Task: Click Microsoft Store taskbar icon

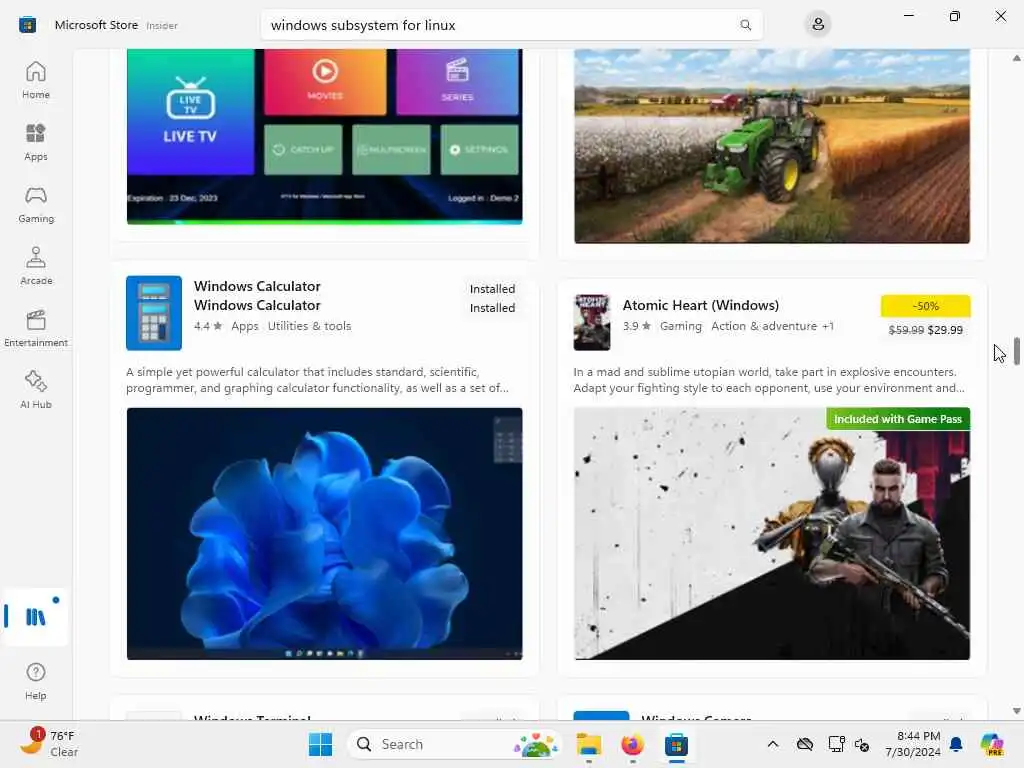Action: [x=677, y=744]
